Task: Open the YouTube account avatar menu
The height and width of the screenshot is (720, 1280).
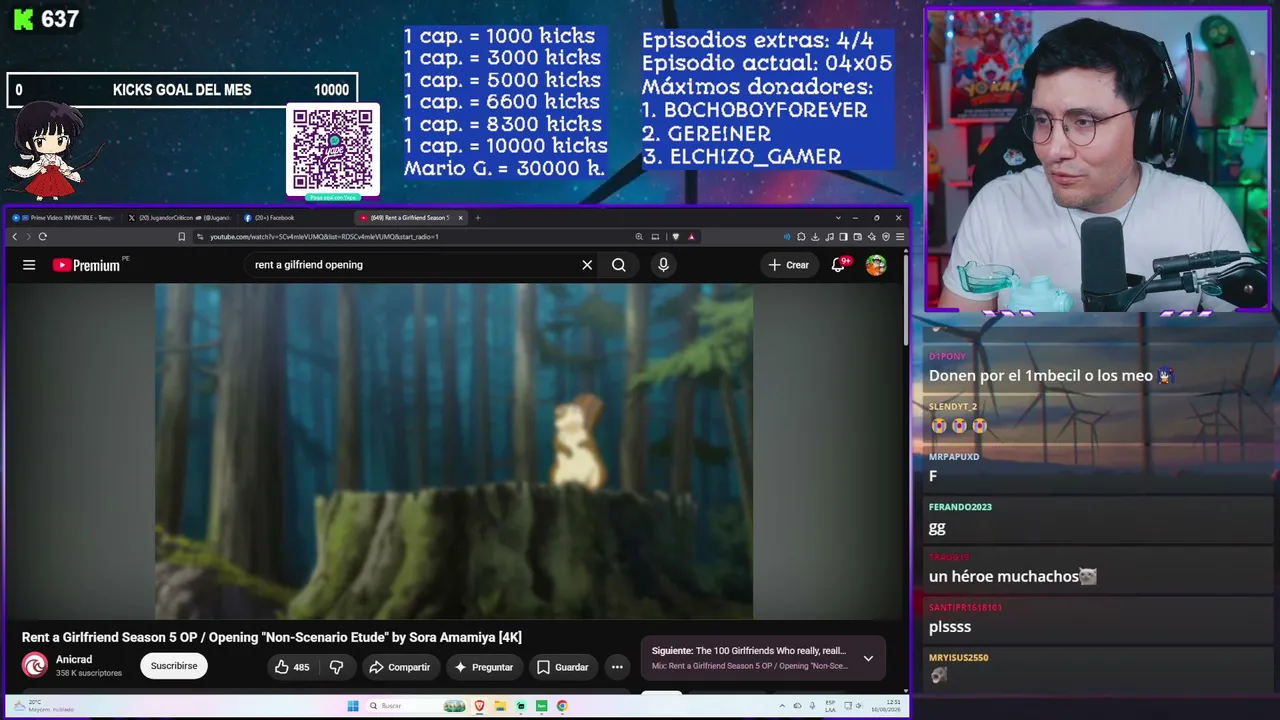Action: coord(876,265)
